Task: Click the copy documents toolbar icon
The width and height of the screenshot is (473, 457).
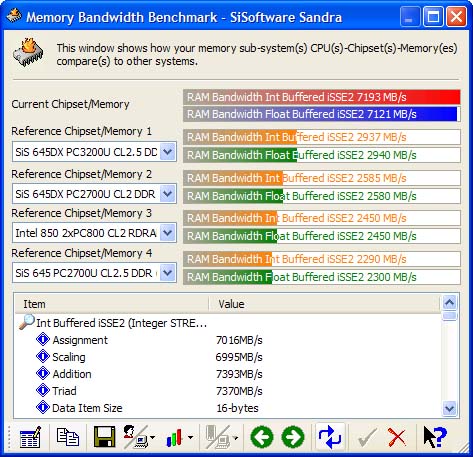Action: click(68, 437)
